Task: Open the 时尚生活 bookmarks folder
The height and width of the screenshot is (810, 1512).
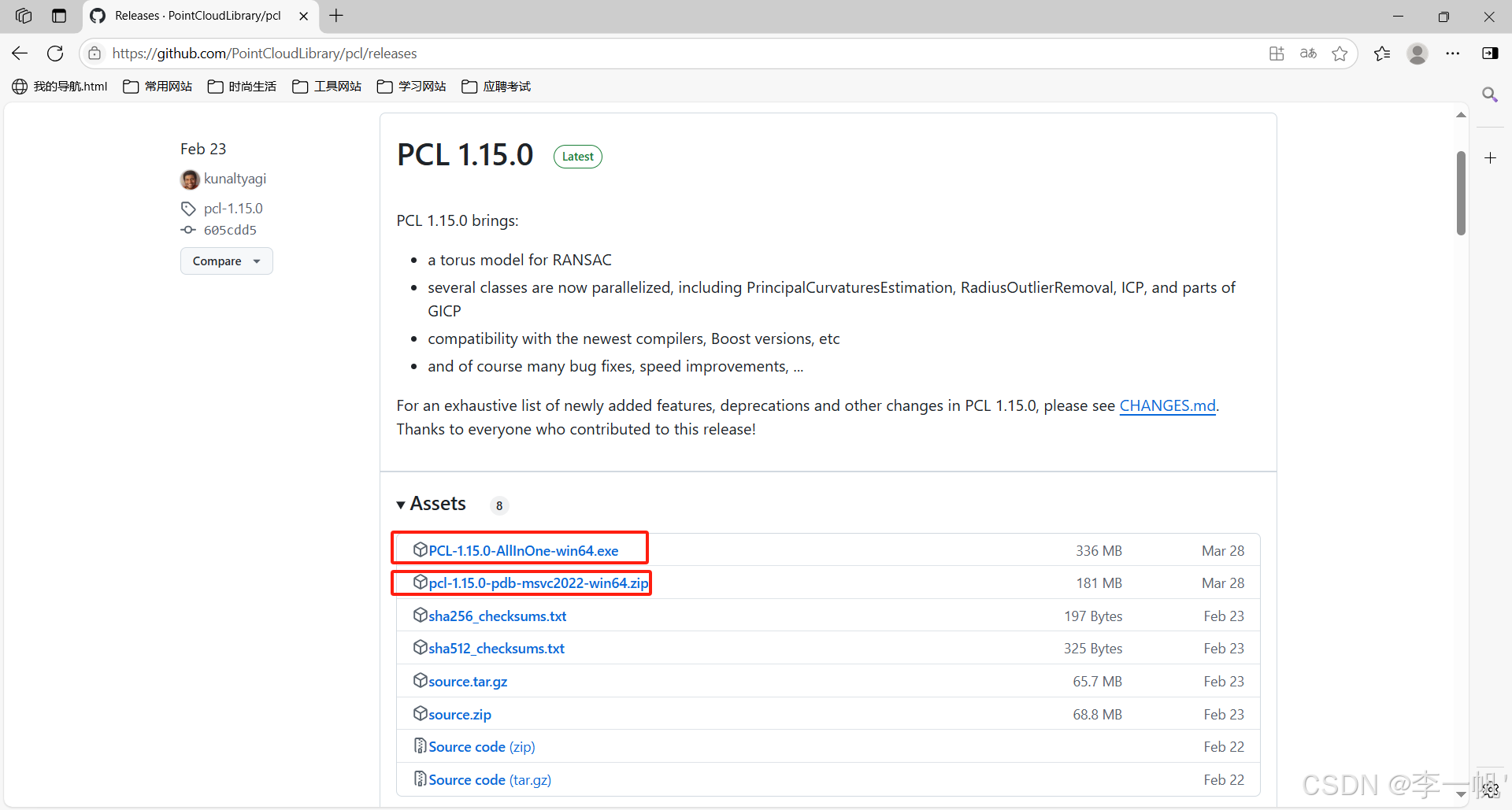Action: 242,87
